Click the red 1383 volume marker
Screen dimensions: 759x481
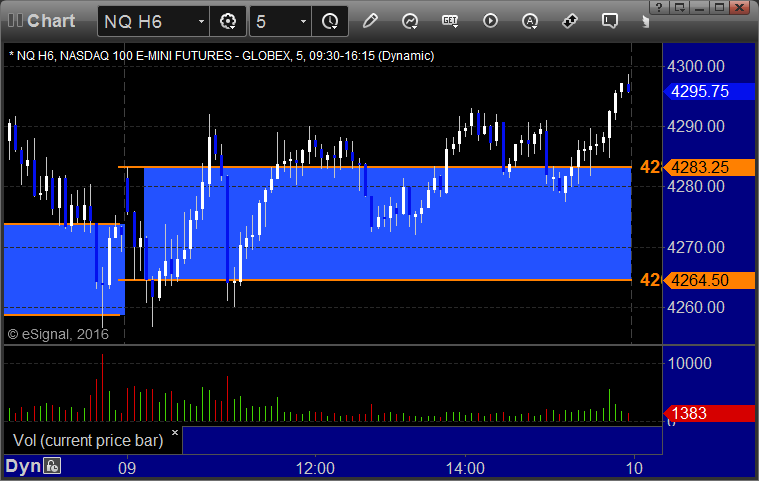(709, 413)
